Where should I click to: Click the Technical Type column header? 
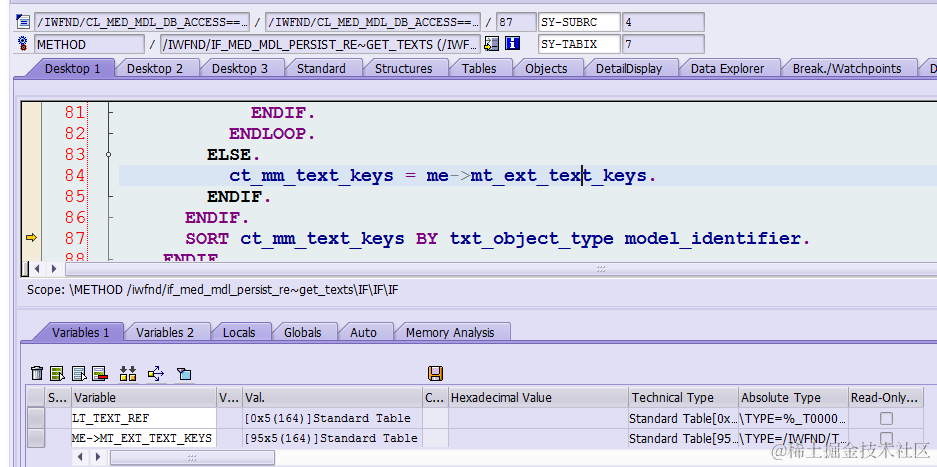coord(683,398)
